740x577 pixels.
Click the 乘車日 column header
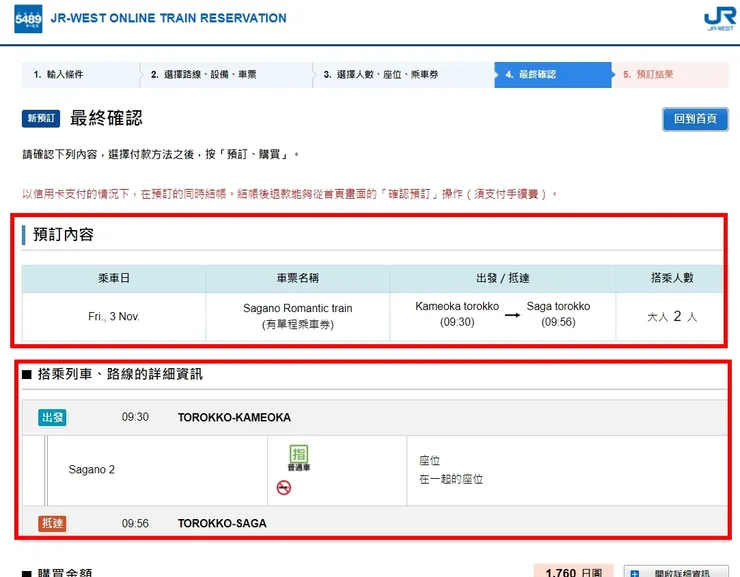click(114, 278)
